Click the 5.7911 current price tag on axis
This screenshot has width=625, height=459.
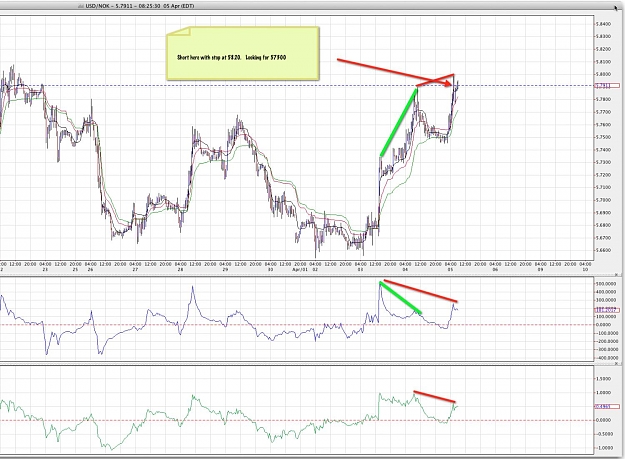(x=607, y=86)
